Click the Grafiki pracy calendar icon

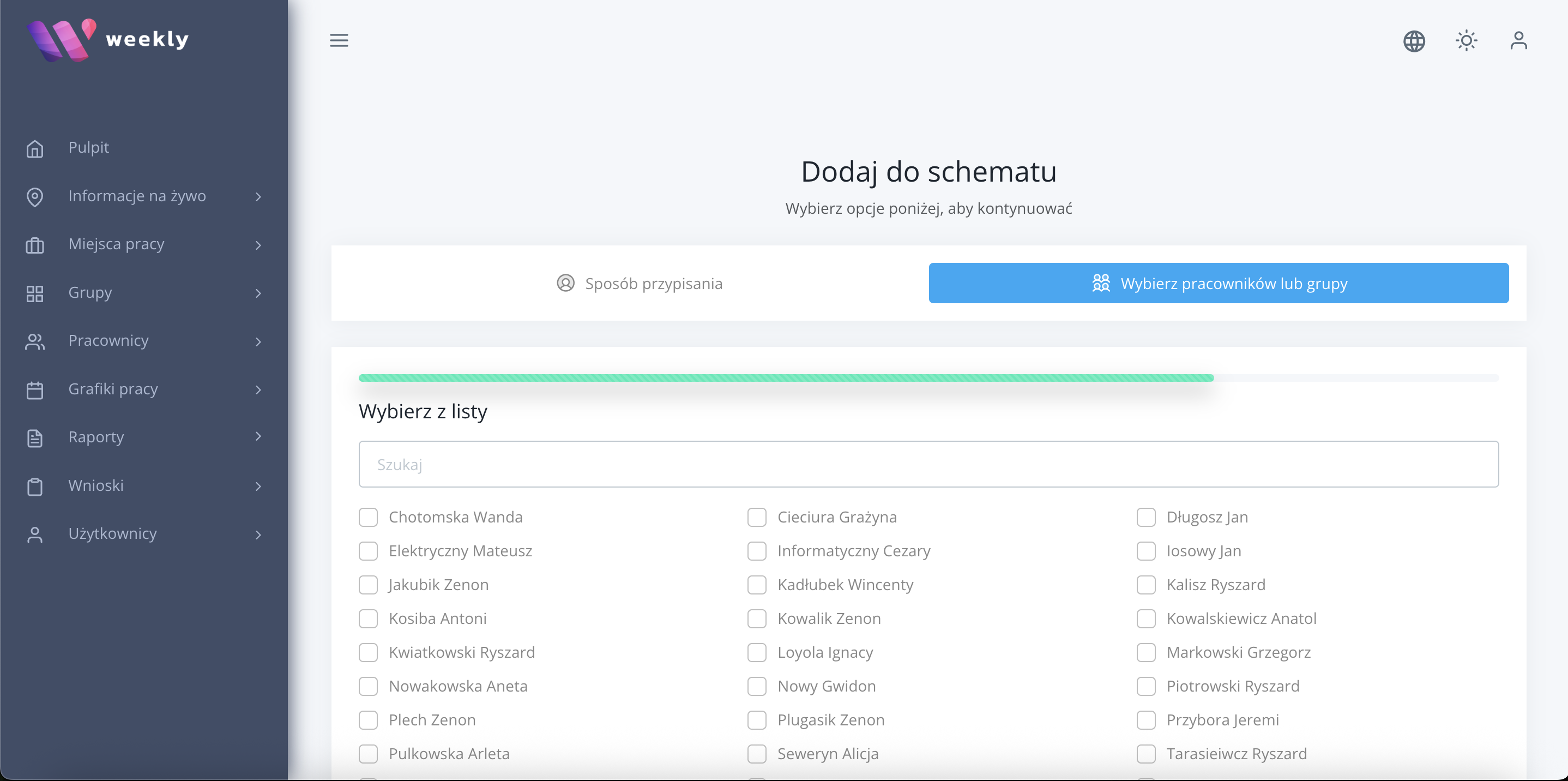click(35, 389)
